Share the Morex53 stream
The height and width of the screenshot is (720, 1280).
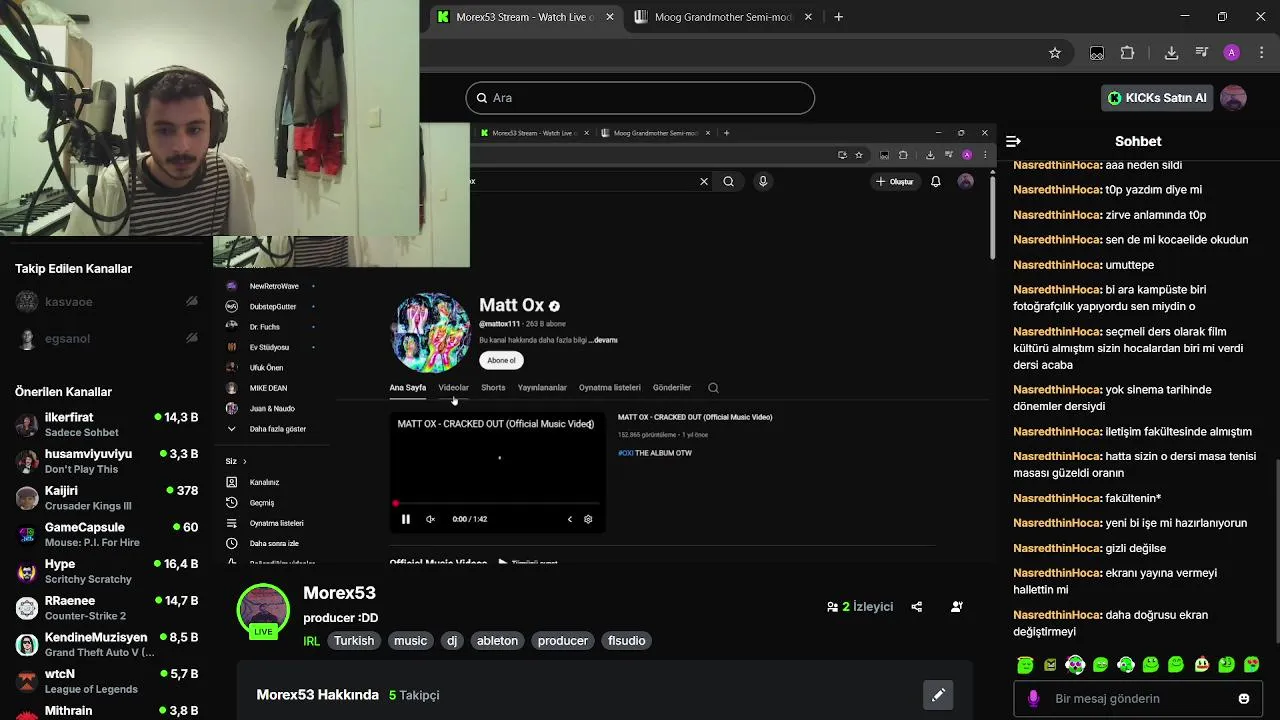(x=916, y=607)
